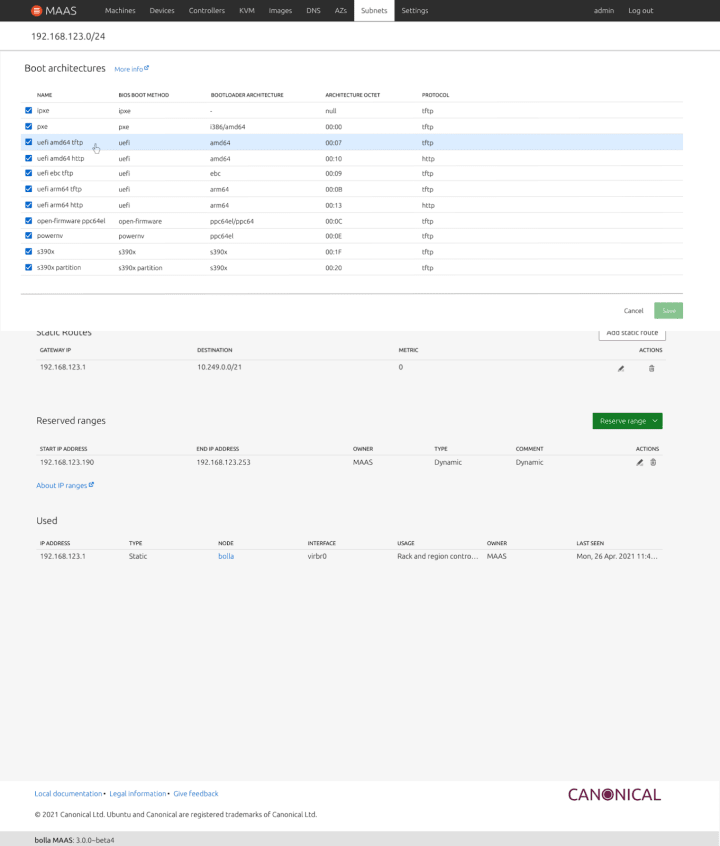Image resolution: width=720 pixels, height=846 pixels.
Task: Click destination 10.249.0.0/21
Action: click(219, 367)
